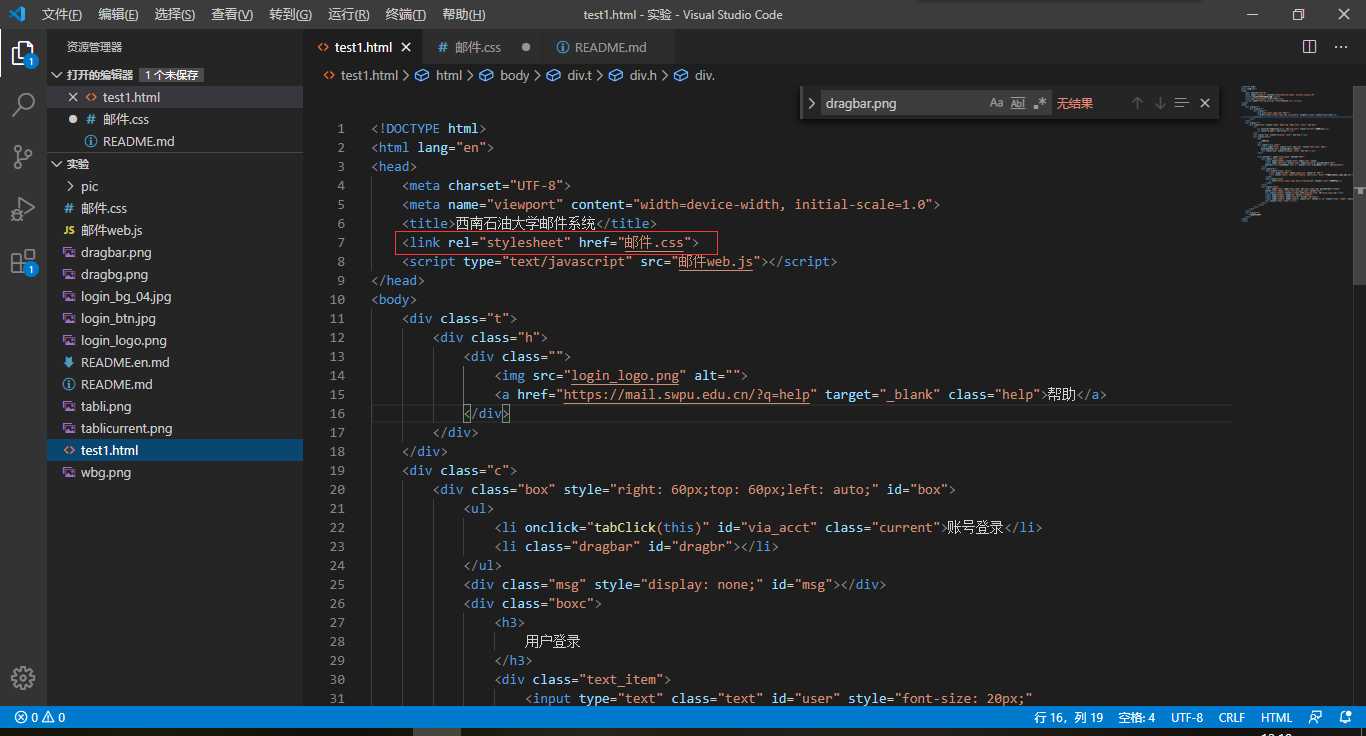Click the VS Code logo icon
The height and width of the screenshot is (736, 1366).
coord(17,15)
